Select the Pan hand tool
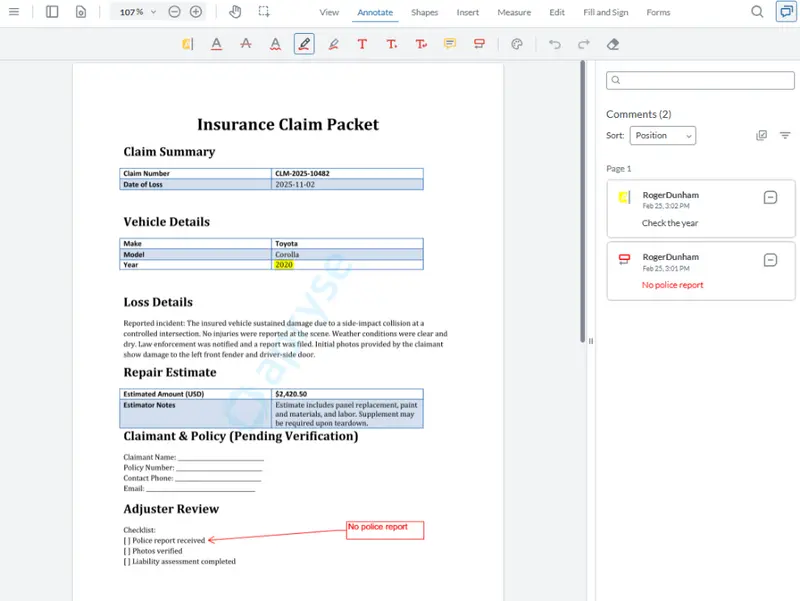Screen dimensions: 800x601 coord(235,11)
